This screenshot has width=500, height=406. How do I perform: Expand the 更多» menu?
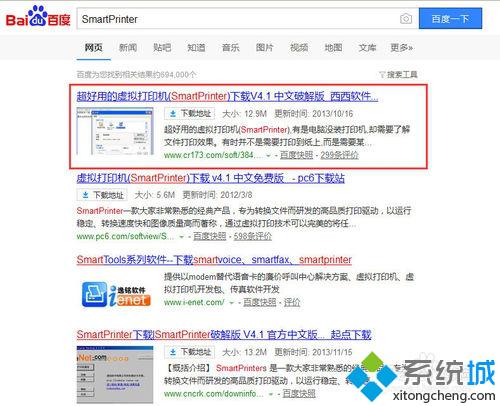(402, 48)
